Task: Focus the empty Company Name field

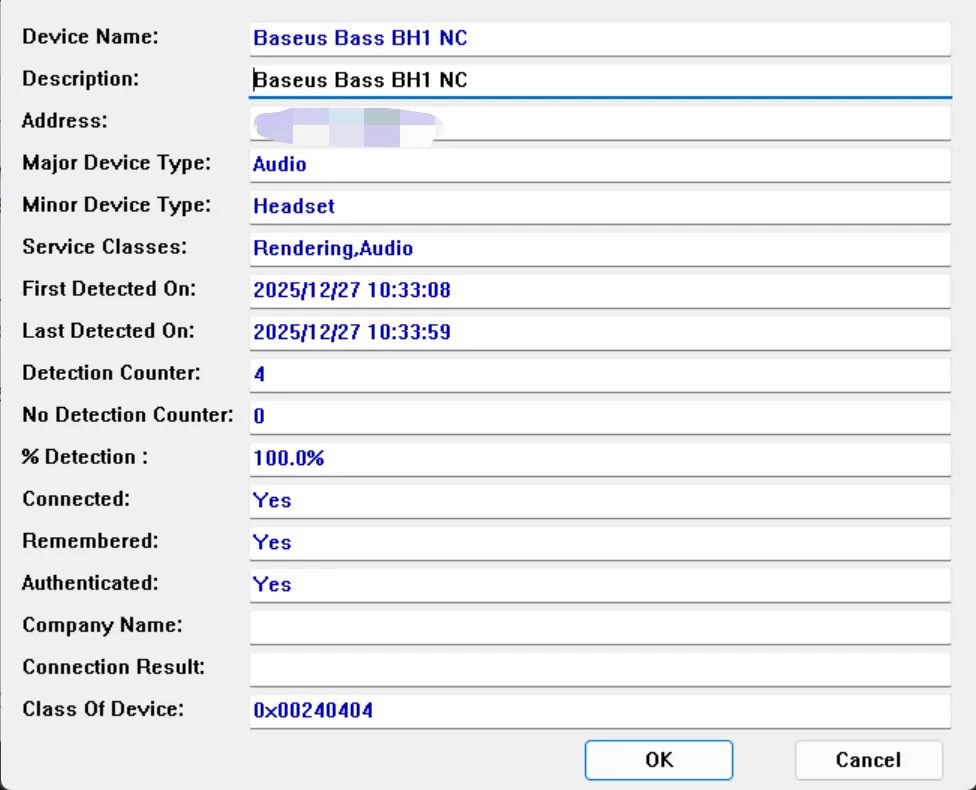Action: pos(600,627)
